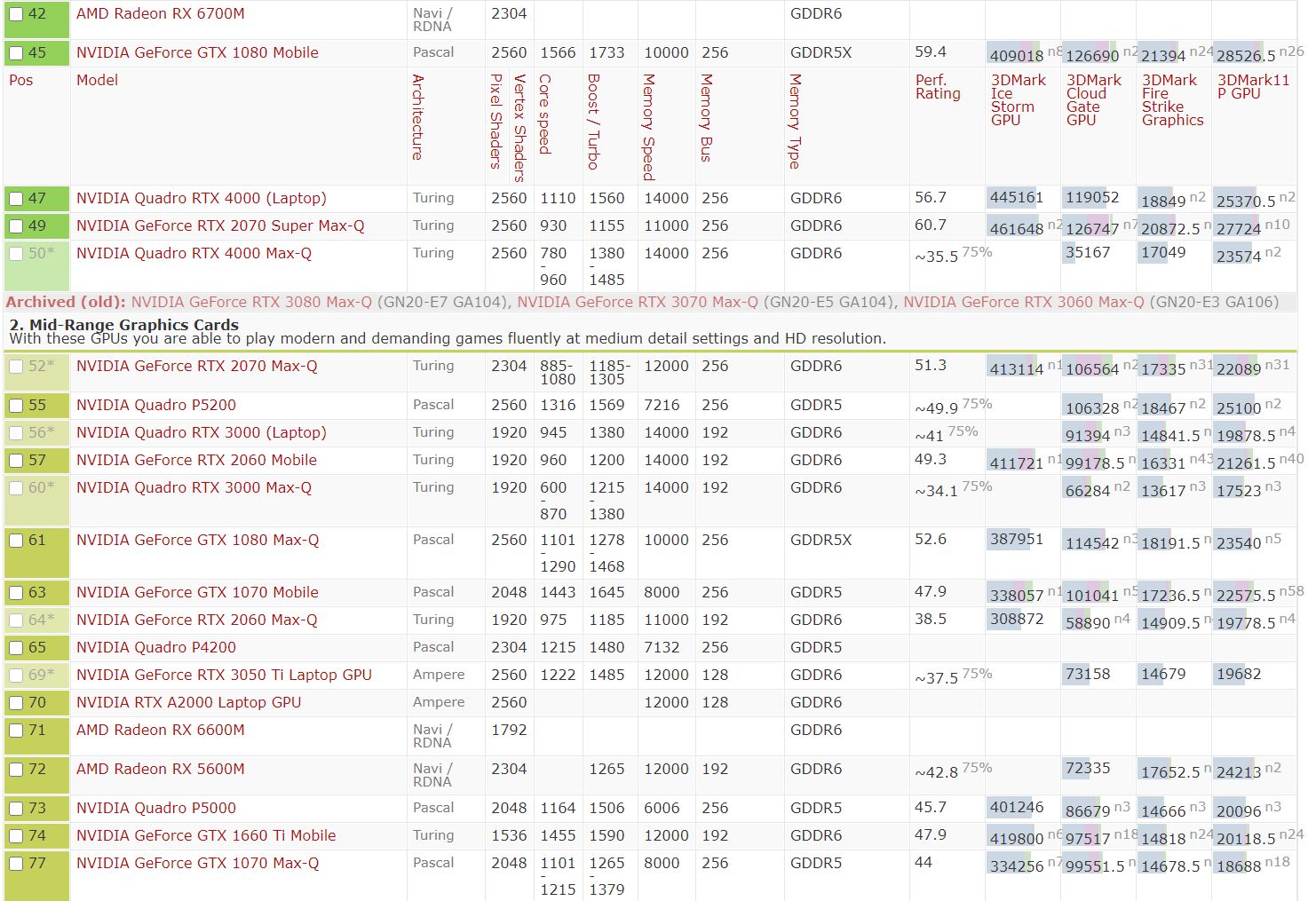Click the 3DMark11 P GPU column header
This screenshot has width=1316, height=901.
[1252, 87]
